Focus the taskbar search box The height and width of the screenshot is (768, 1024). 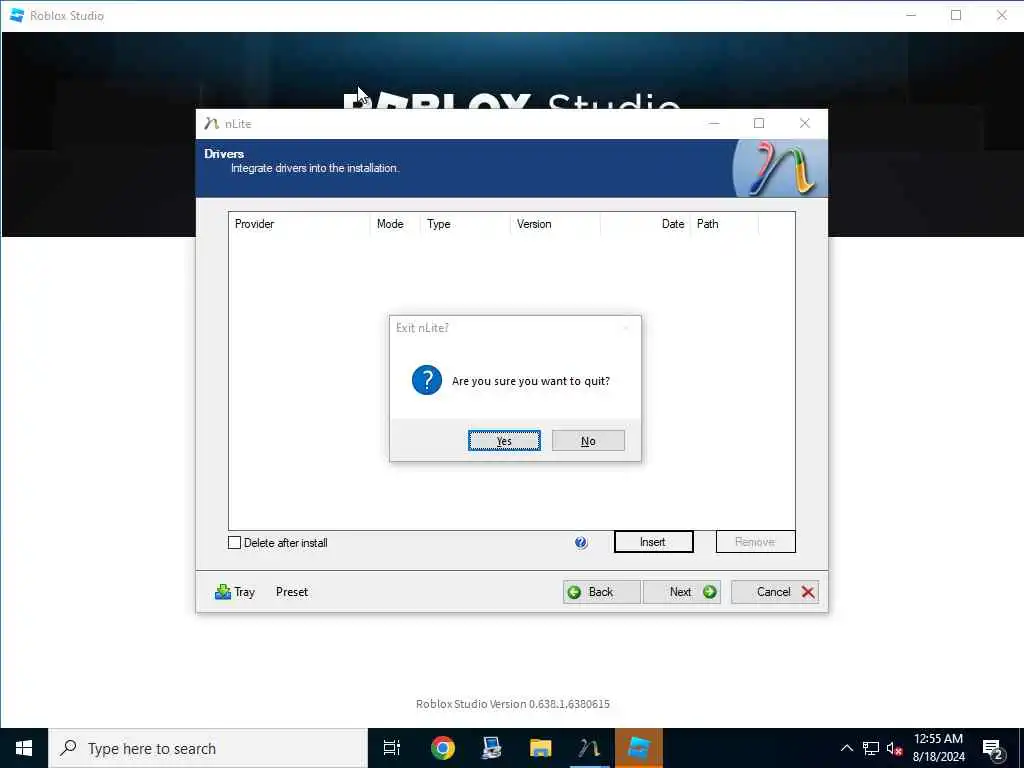pyautogui.click(x=208, y=748)
